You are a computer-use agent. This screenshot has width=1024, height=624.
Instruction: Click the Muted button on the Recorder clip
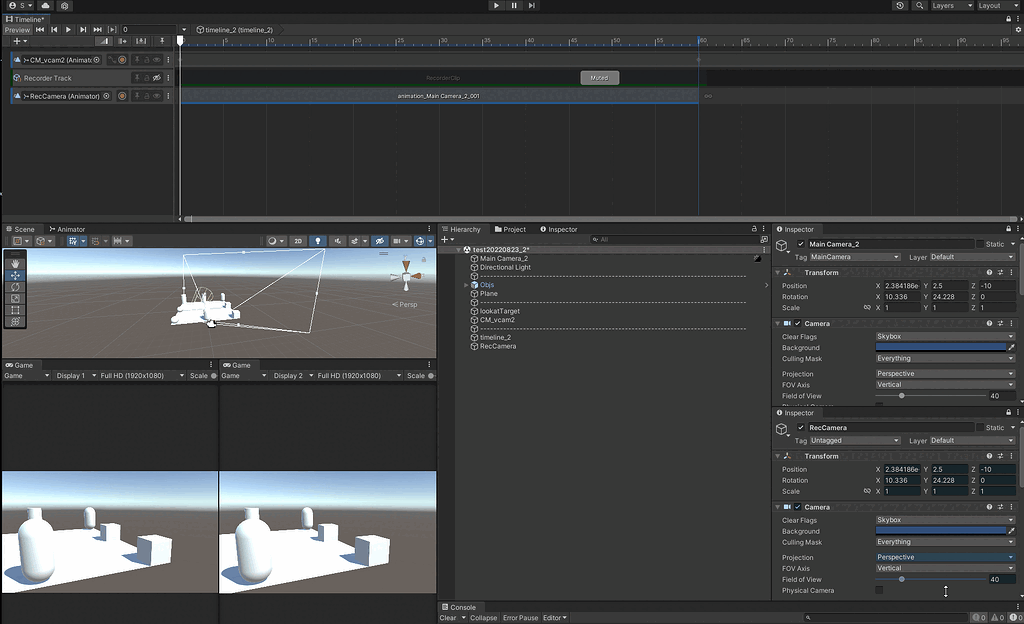[599, 77]
